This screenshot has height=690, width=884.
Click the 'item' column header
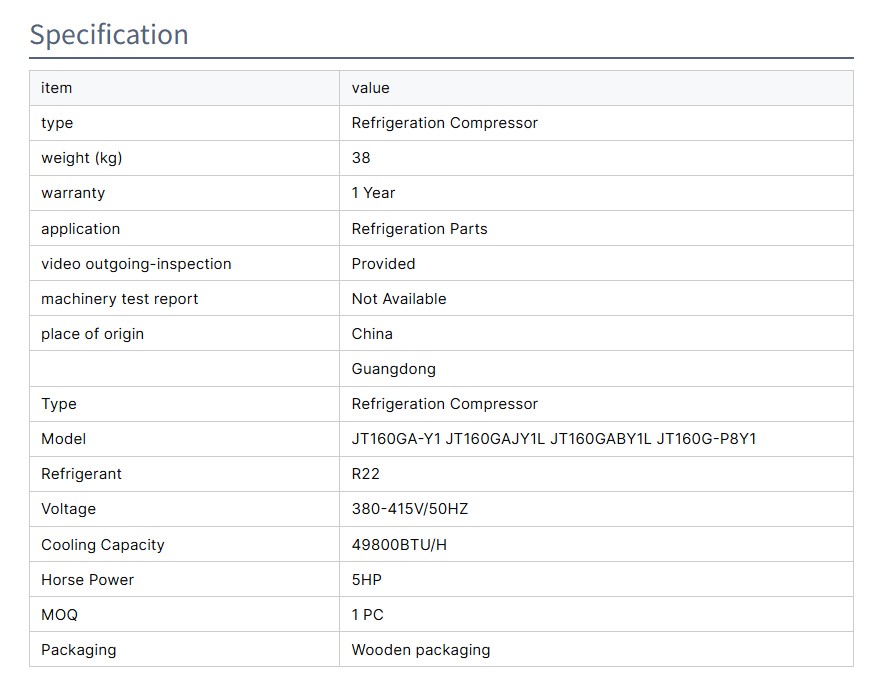(57, 88)
